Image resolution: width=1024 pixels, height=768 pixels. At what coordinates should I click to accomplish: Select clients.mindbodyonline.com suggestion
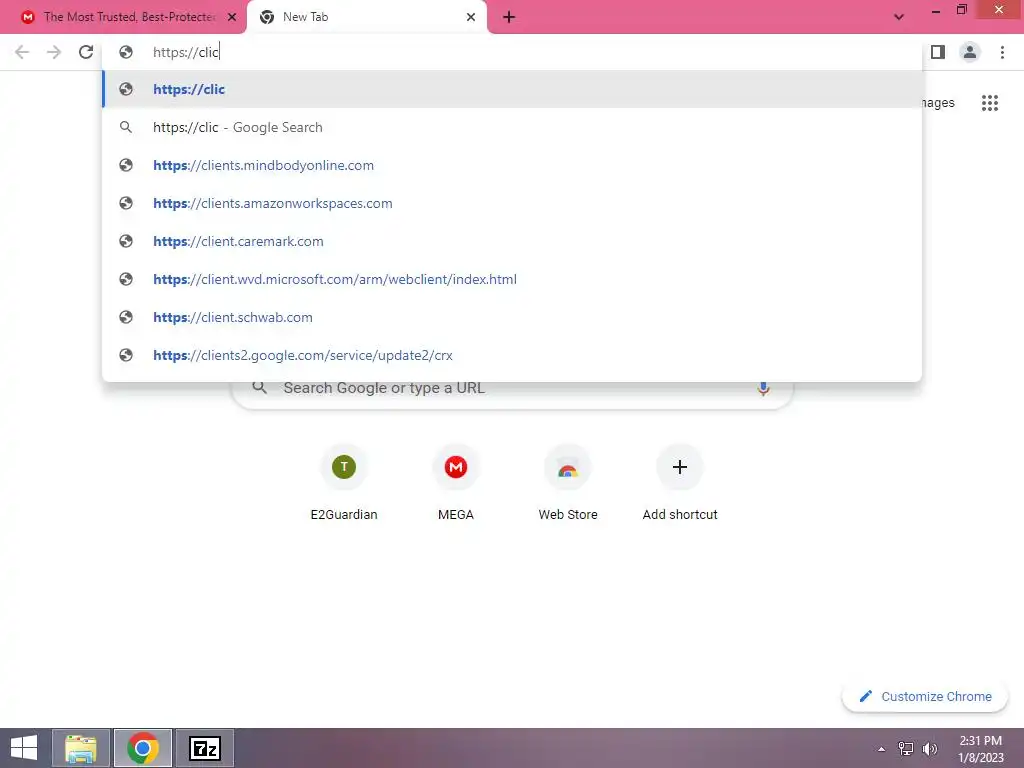click(512, 165)
